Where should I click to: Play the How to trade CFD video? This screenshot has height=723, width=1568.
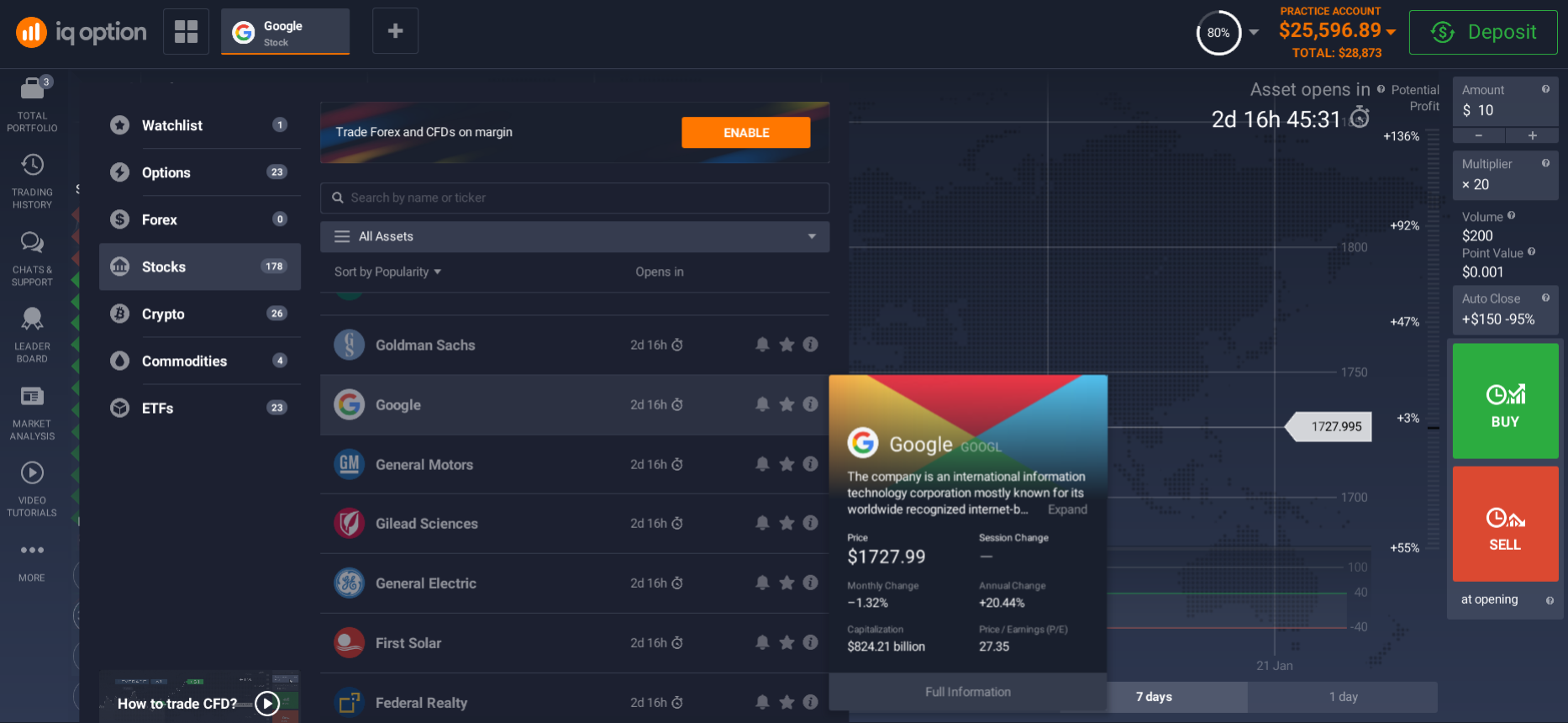pyautogui.click(x=267, y=704)
